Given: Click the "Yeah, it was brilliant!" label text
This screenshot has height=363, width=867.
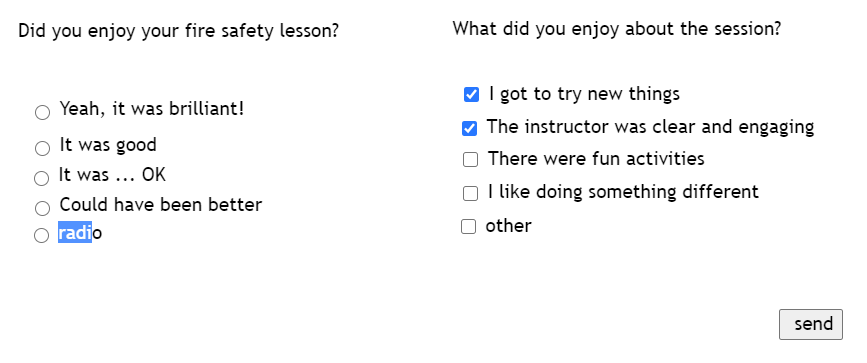Looking at the screenshot, I should tap(152, 108).
